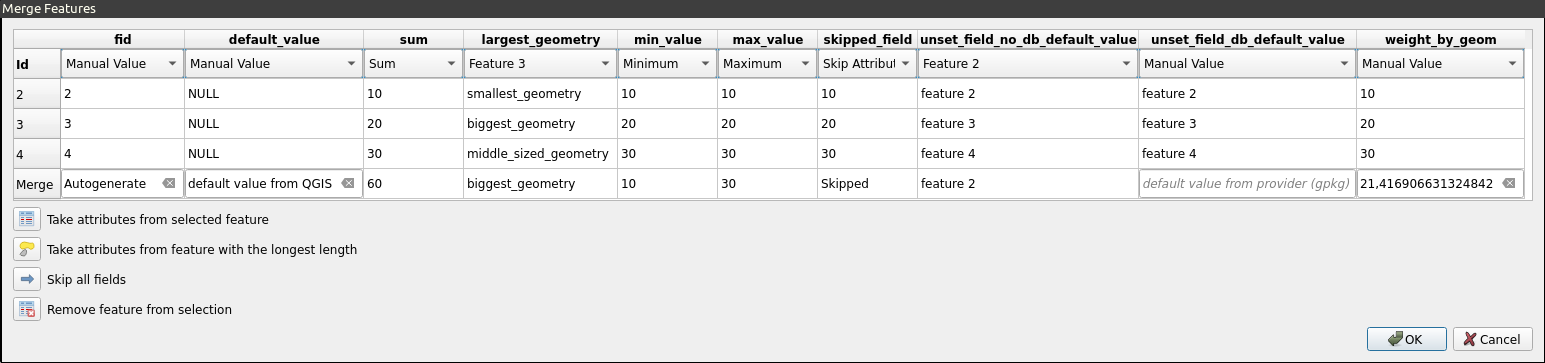Viewport: 1545px width, 363px height.
Task: Click the middle_sized_geometry cell
Action: tap(538, 154)
